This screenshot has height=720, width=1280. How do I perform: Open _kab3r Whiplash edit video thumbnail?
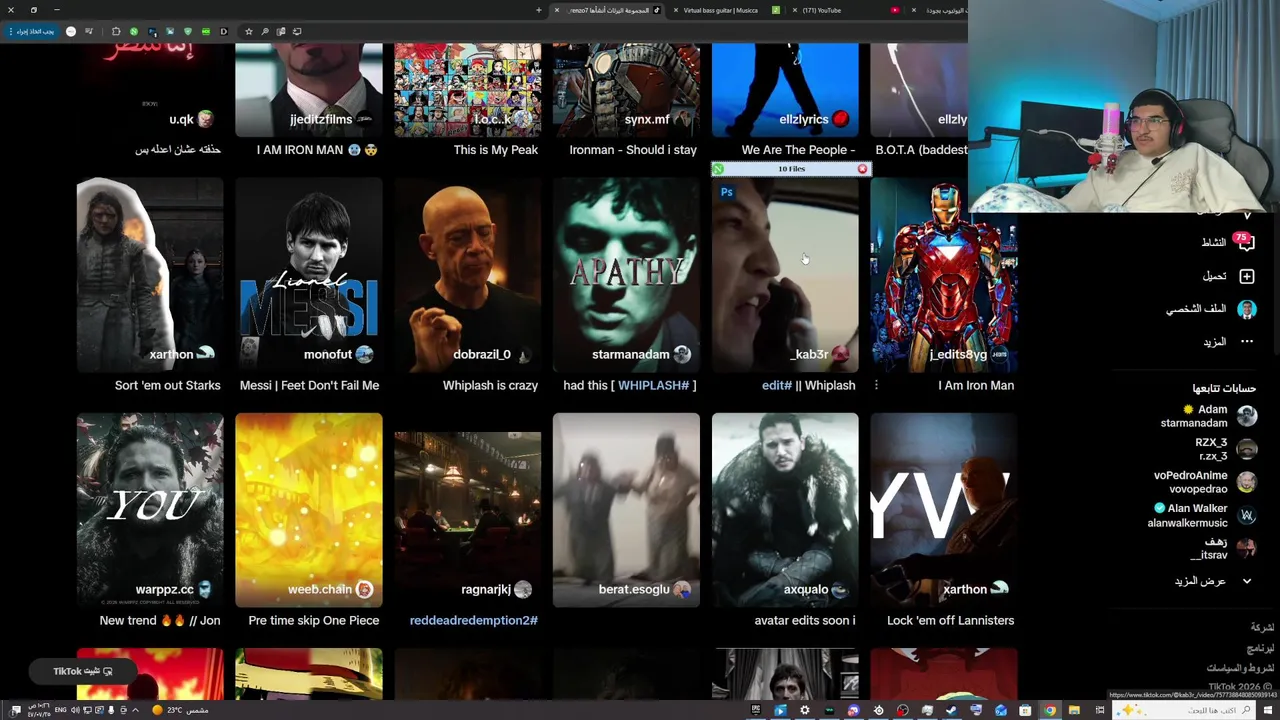point(785,274)
